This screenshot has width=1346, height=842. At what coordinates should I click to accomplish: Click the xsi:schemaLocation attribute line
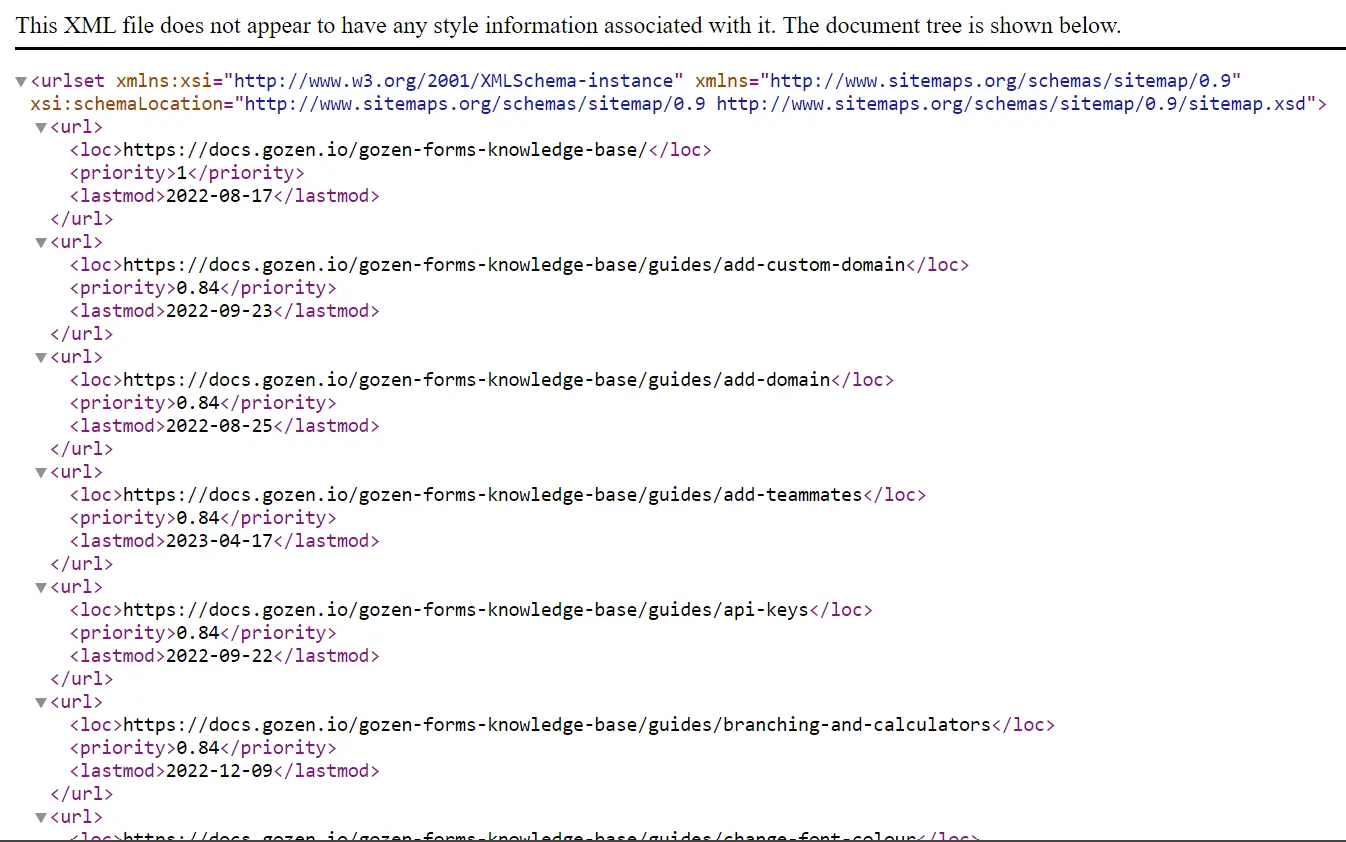pyautogui.click(x=679, y=104)
